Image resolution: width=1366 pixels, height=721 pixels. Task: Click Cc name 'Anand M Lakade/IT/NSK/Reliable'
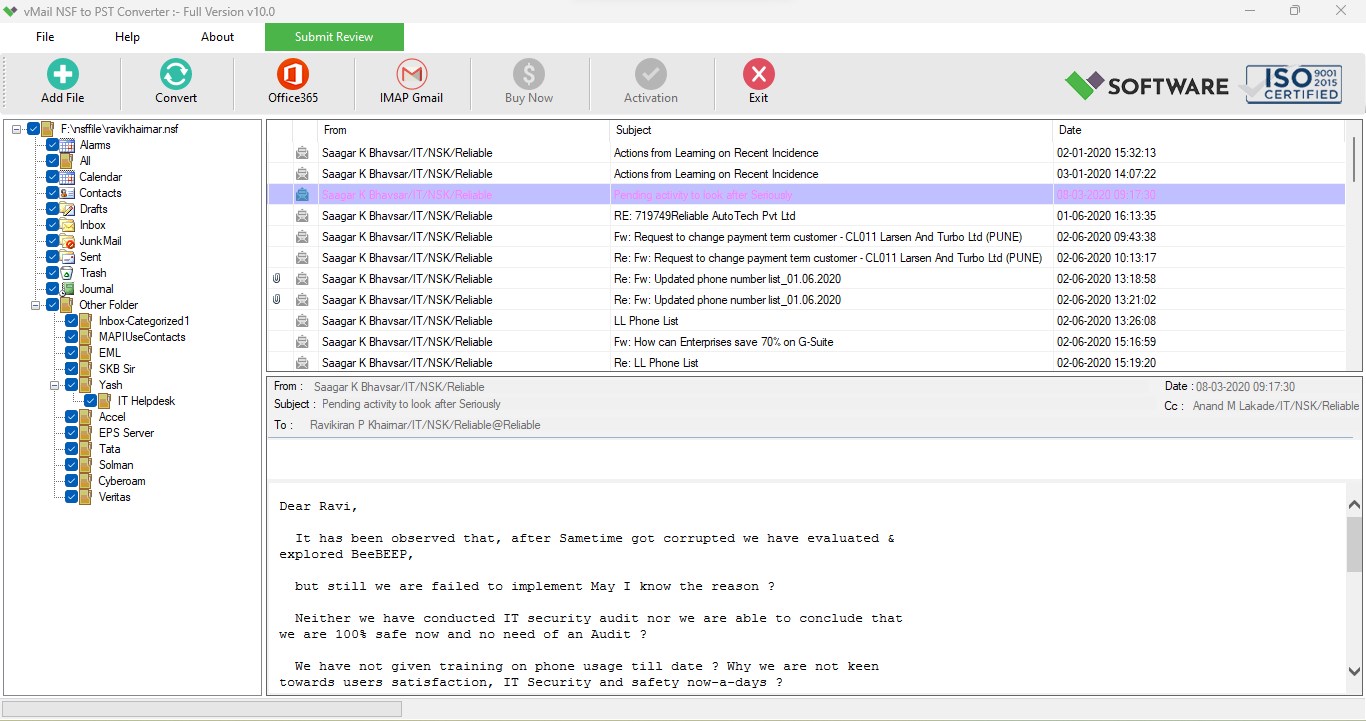[1276, 406]
